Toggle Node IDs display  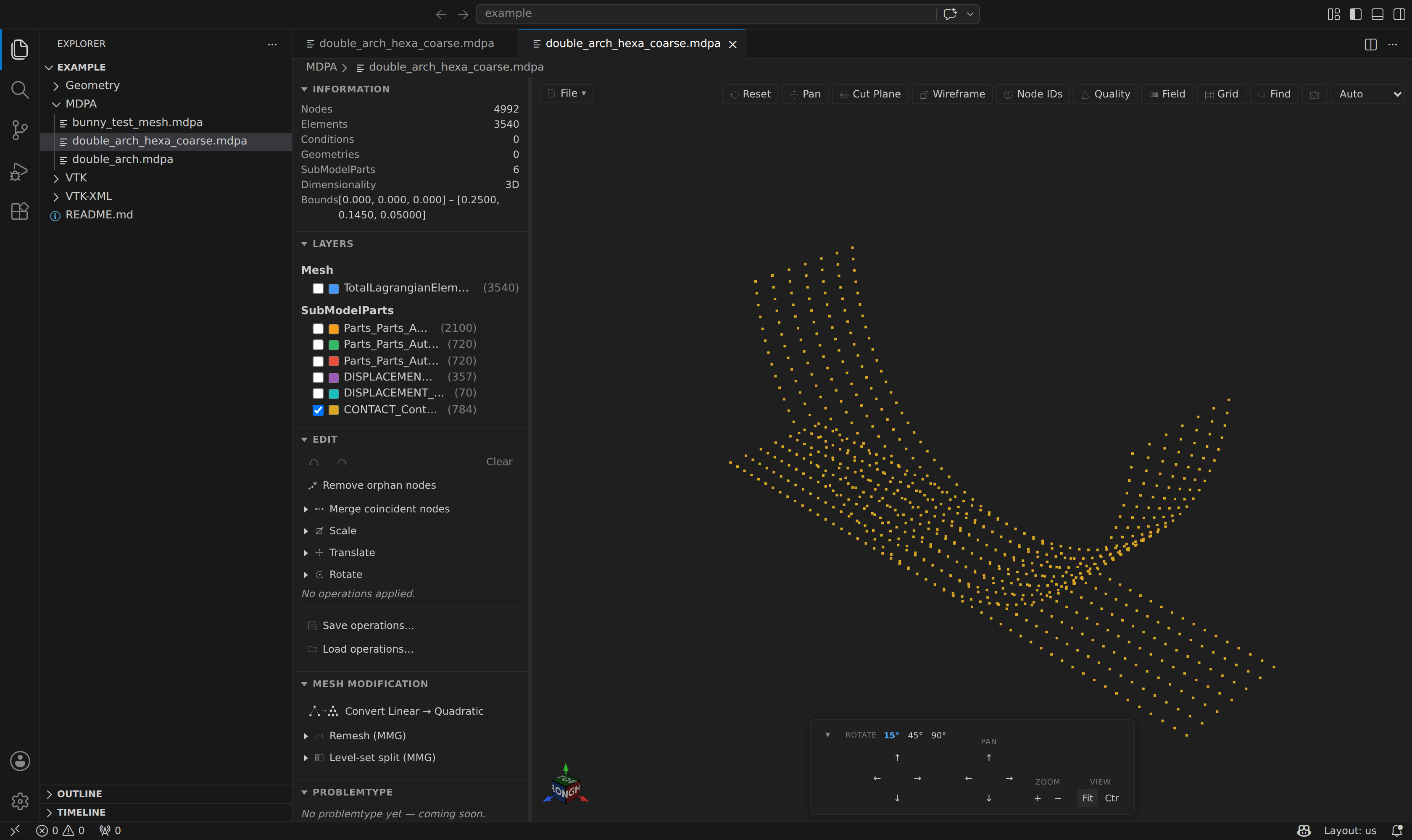pyautogui.click(x=1033, y=94)
